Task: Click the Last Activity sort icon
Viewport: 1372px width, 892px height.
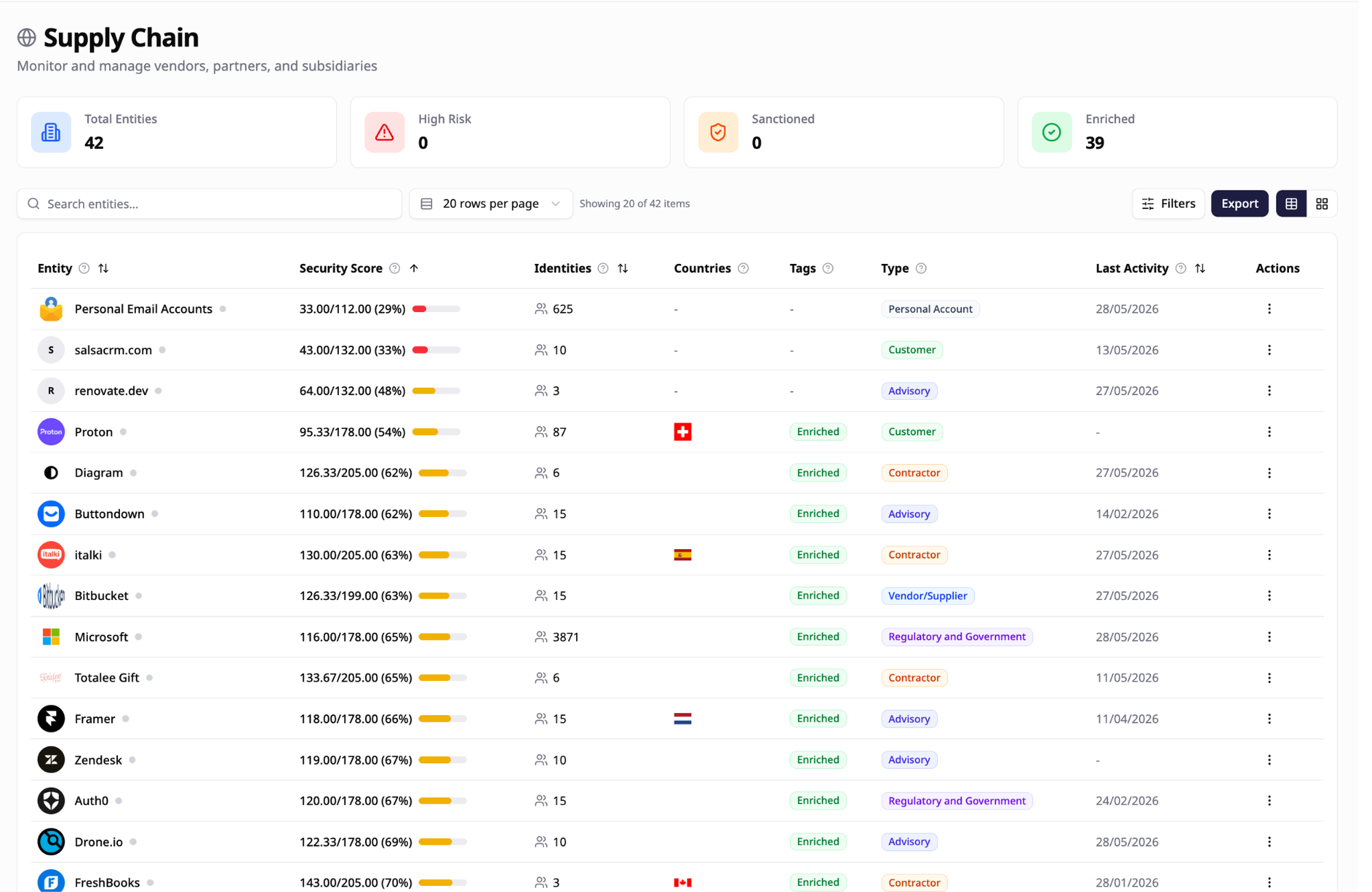Action: tap(1200, 268)
